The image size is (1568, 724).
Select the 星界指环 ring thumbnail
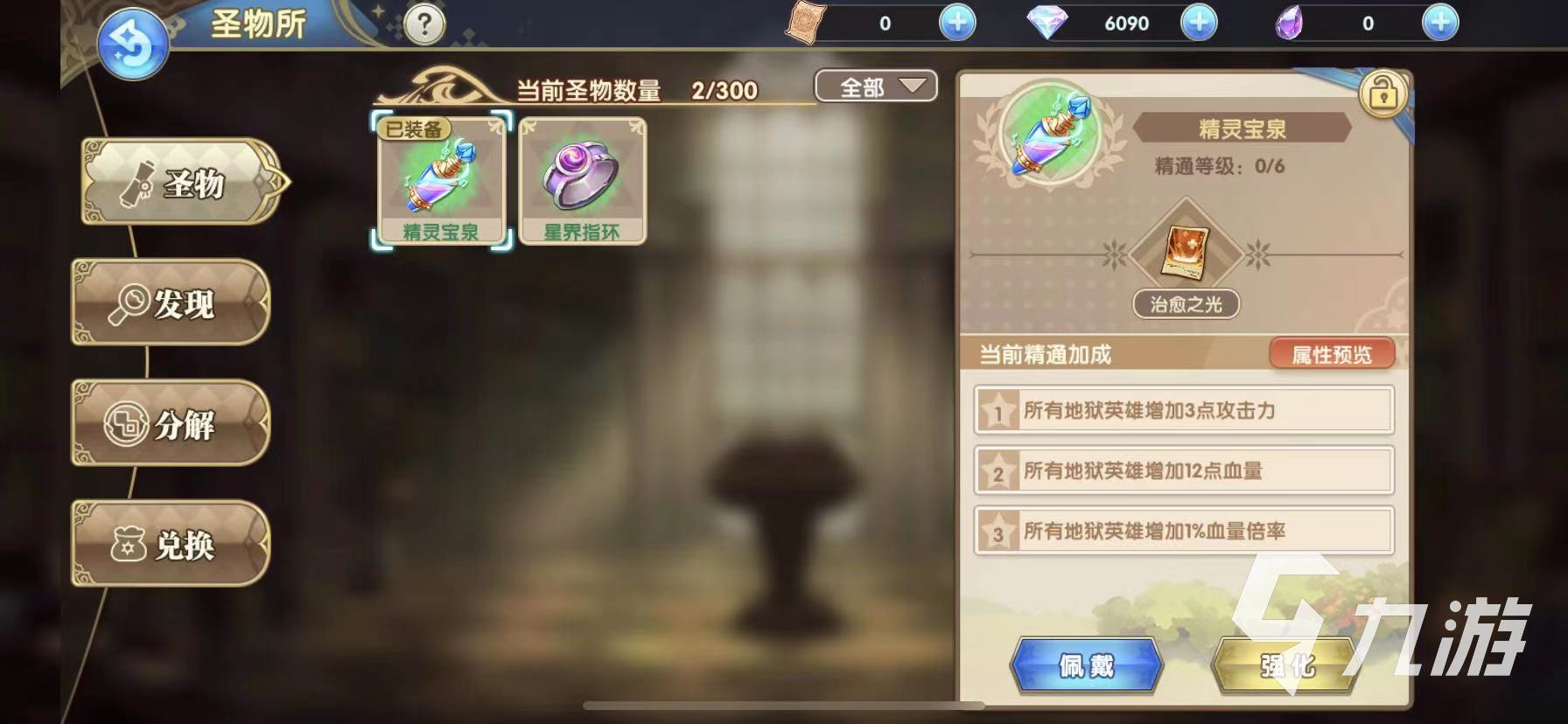click(x=583, y=181)
